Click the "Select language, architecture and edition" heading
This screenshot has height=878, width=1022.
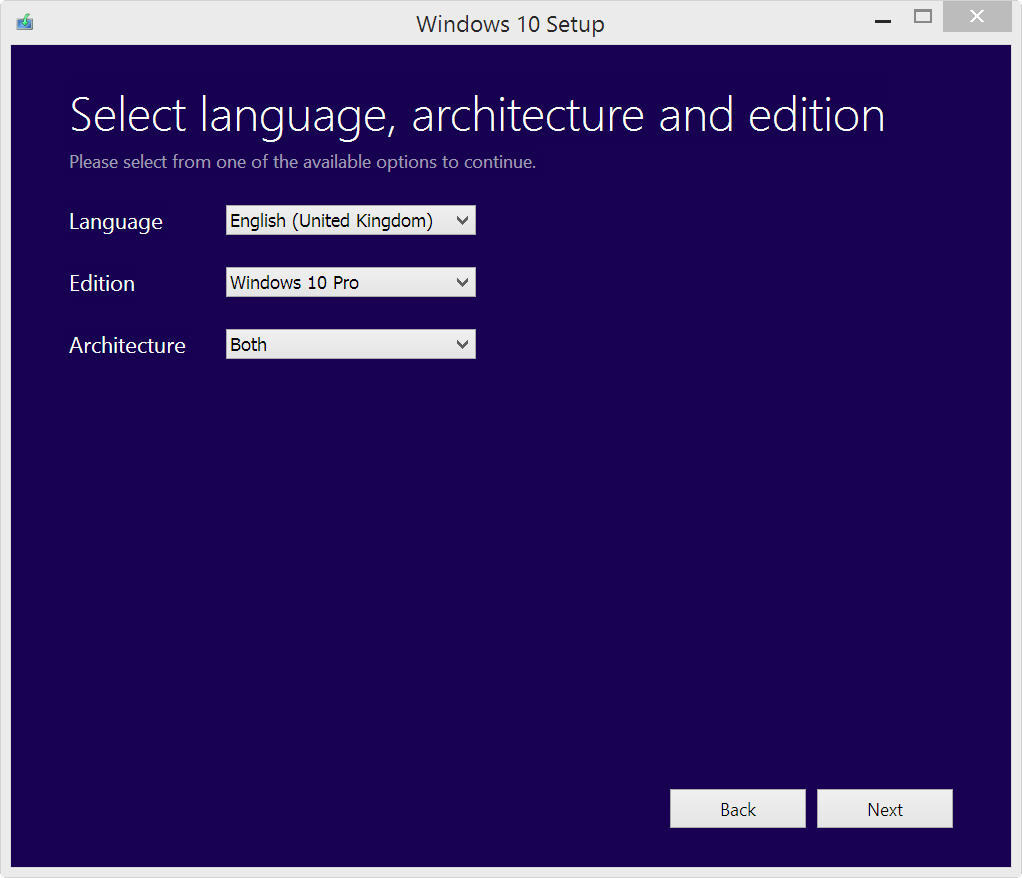click(477, 116)
